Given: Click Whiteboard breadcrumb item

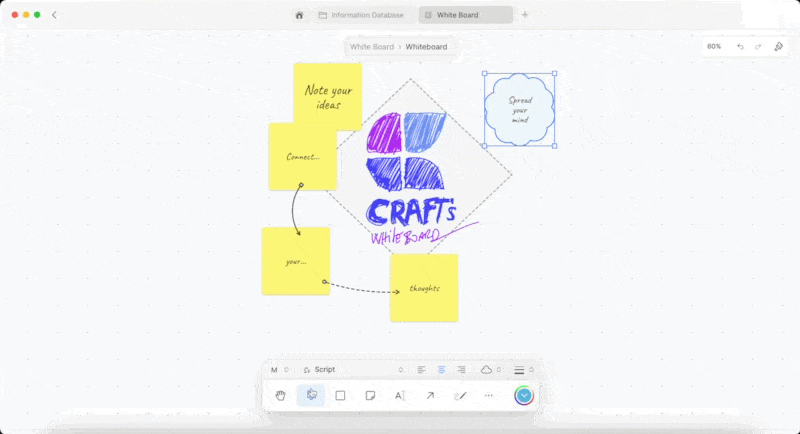Looking at the screenshot, I should pyautogui.click(x=426, y=46).
